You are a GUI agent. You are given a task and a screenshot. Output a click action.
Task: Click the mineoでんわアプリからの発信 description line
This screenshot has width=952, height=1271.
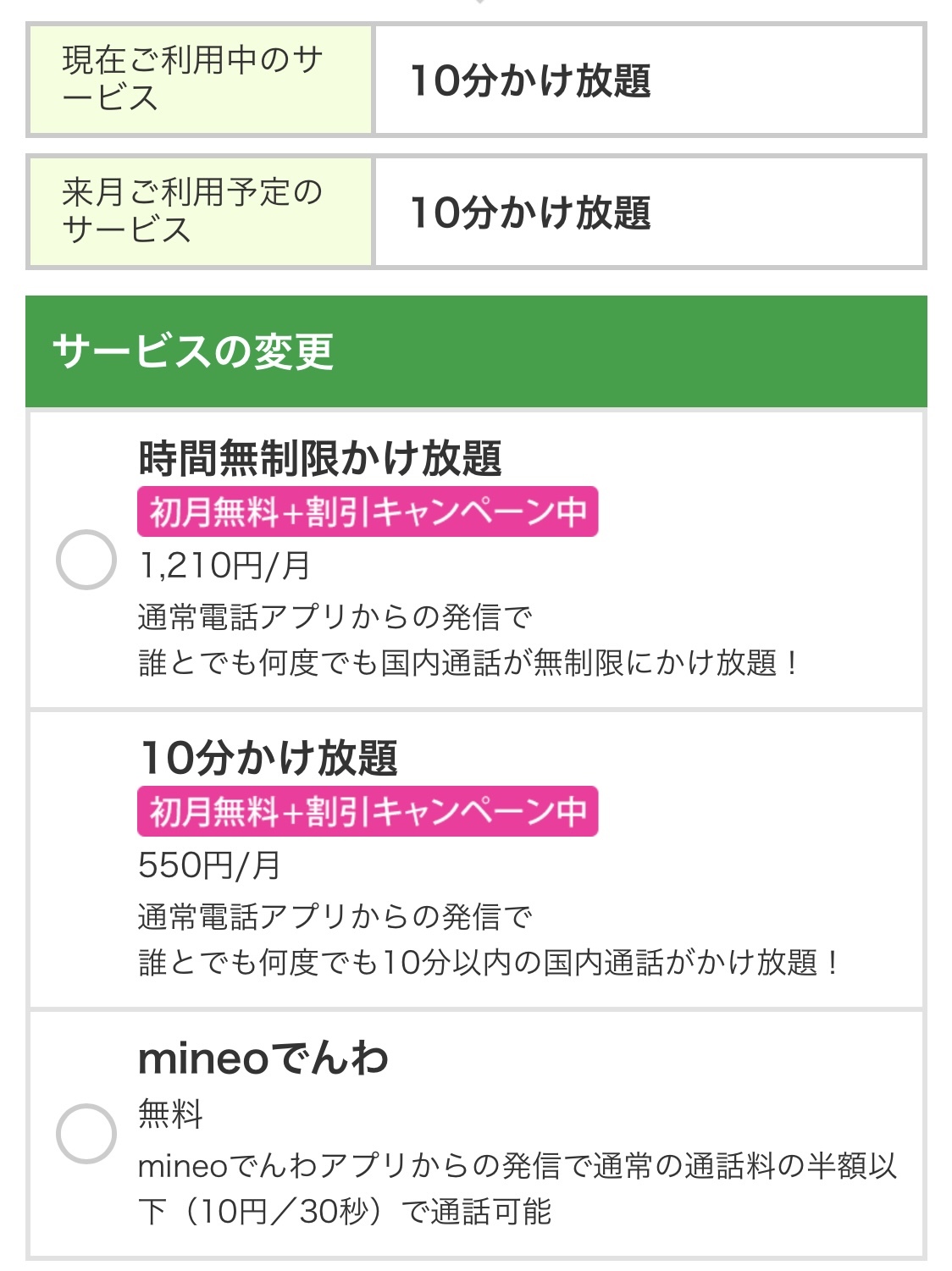coord(517,1166)
